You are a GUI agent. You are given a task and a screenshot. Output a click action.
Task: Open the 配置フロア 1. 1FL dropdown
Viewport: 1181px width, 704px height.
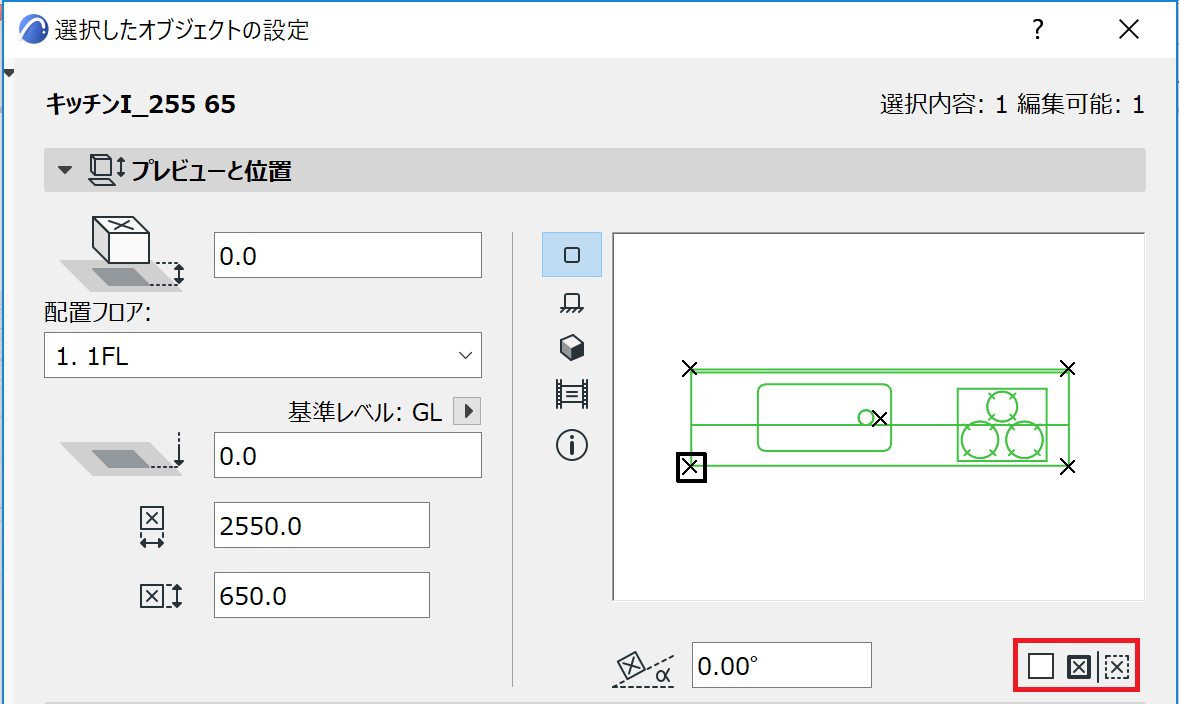point(263,355)
